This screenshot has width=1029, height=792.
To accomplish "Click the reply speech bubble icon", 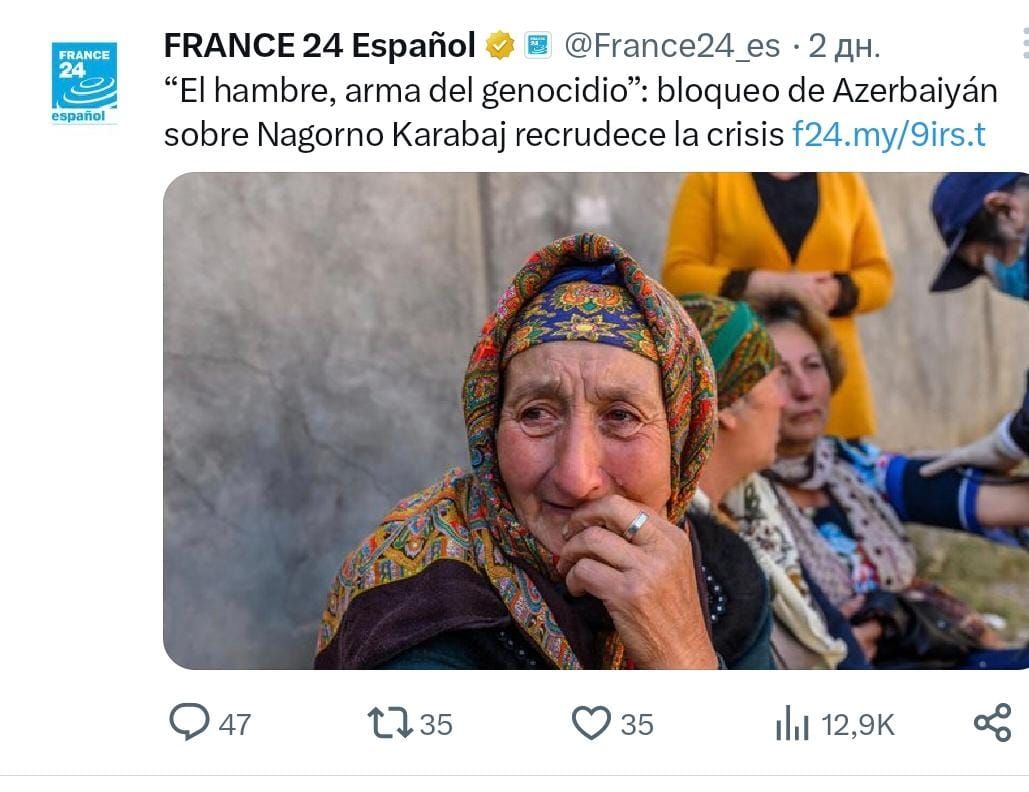I will tap(188, 723).
